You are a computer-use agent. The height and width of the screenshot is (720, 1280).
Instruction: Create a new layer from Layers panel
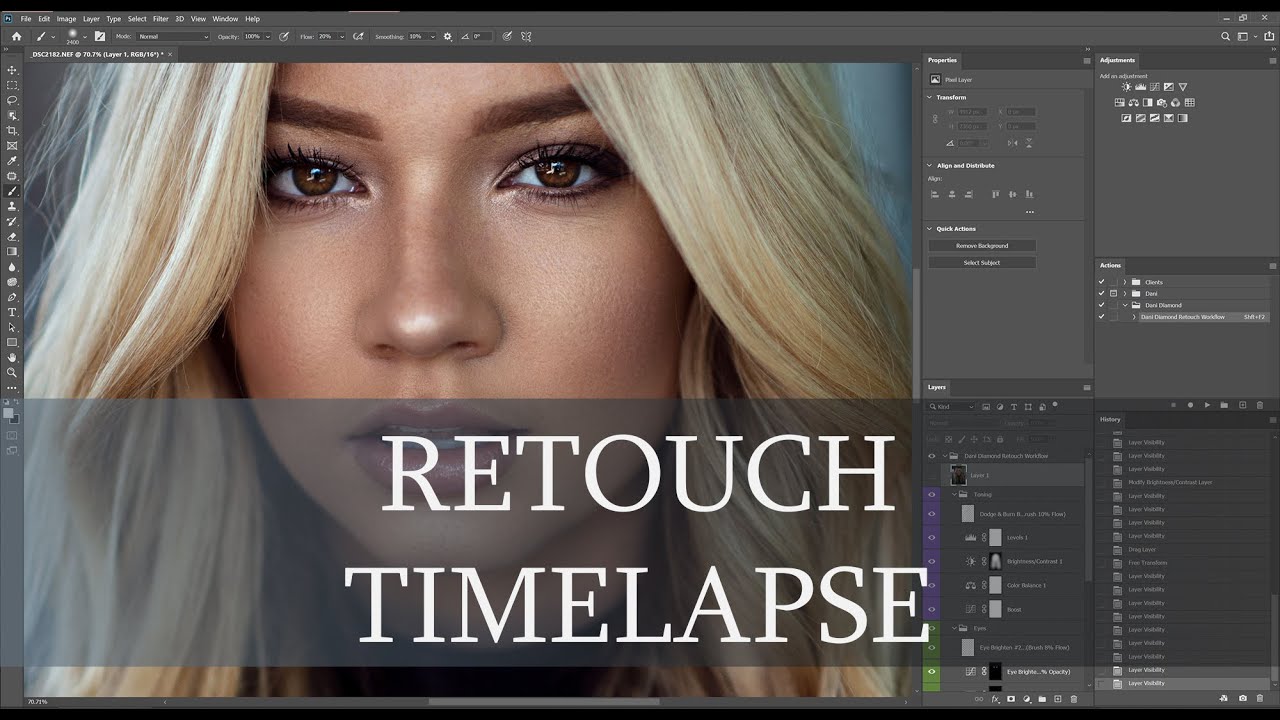coord(1058,699)
